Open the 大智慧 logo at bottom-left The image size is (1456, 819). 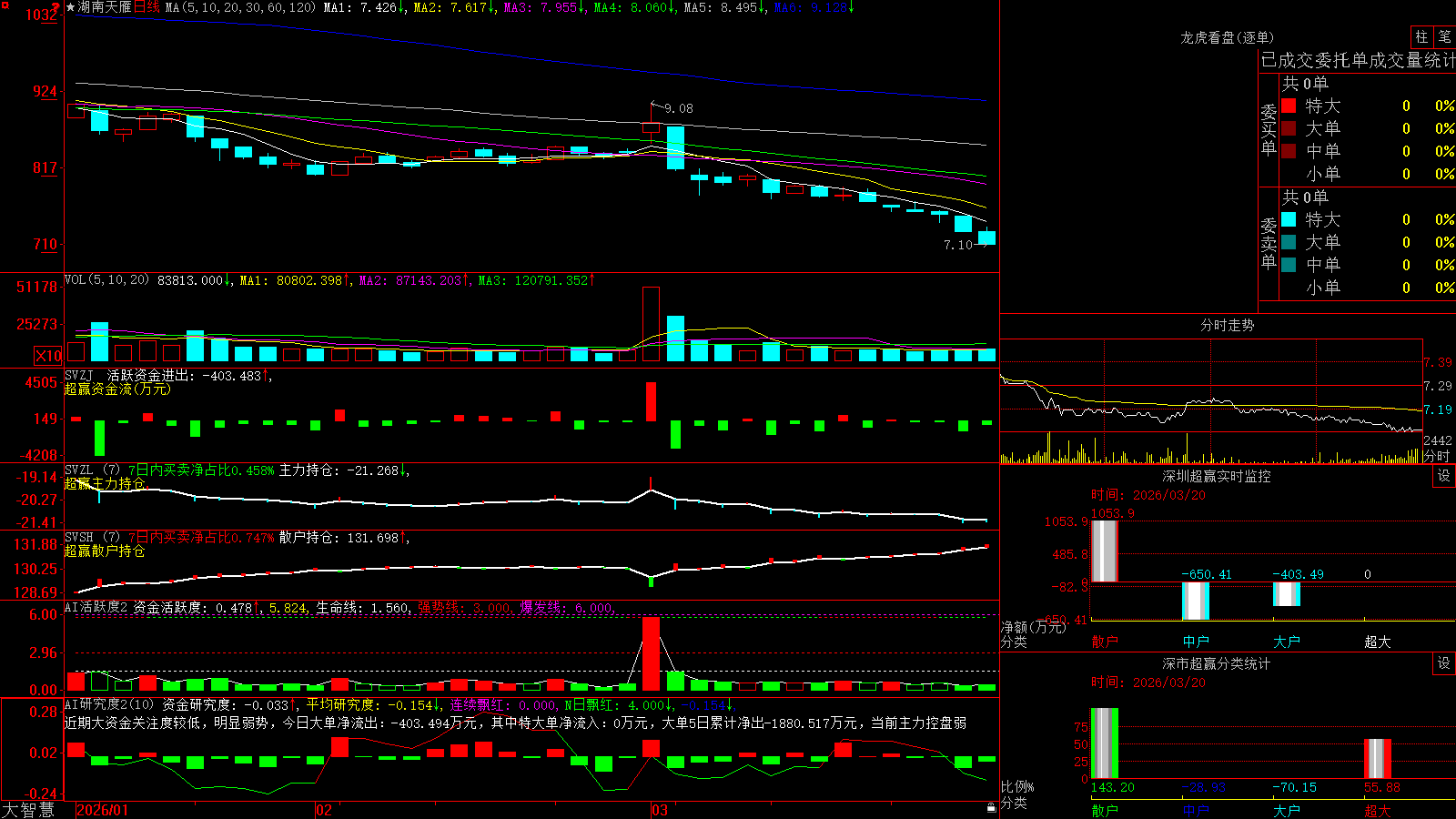click(28, 810)
